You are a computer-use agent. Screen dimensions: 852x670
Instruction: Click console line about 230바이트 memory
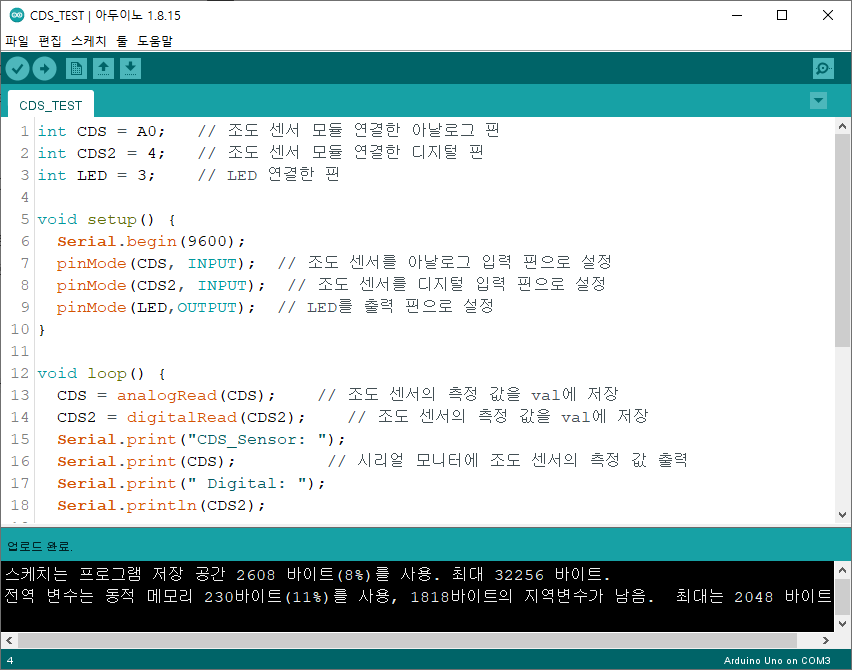tap(417, 597)
